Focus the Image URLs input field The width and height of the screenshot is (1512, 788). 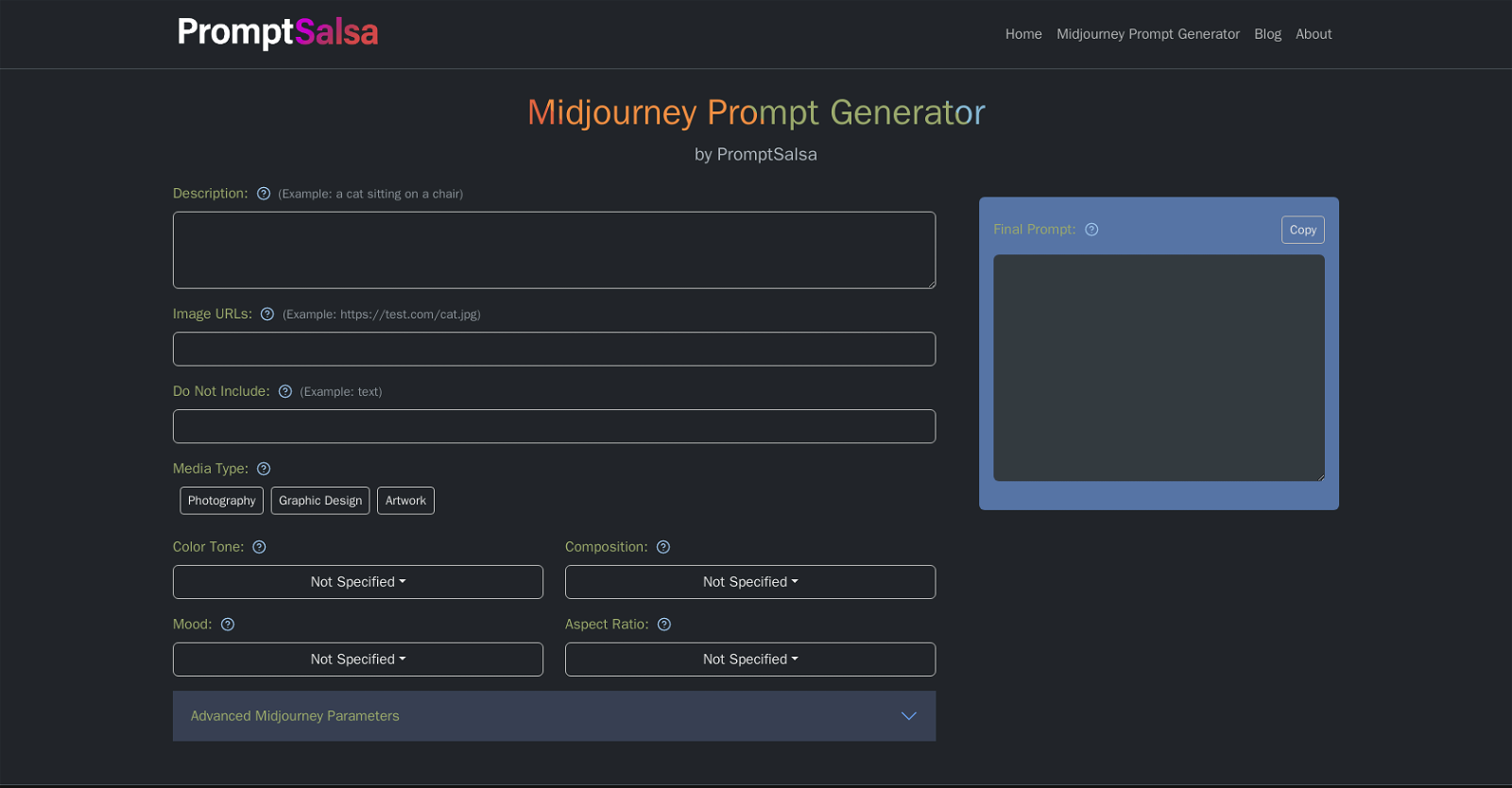click(555, 350)
